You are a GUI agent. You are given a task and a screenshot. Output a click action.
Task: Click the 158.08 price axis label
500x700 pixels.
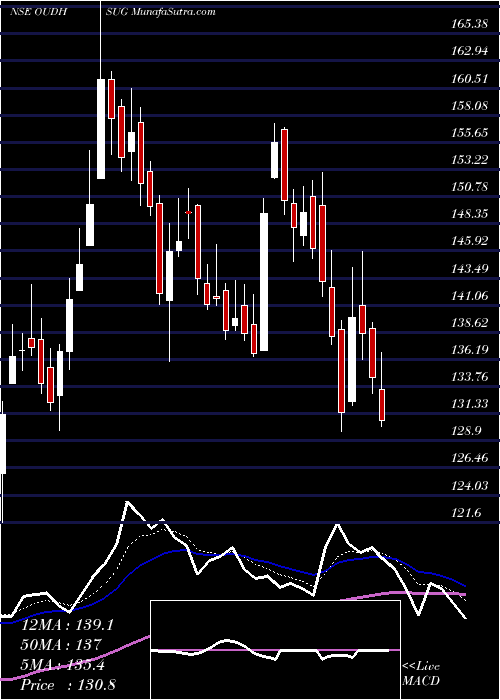point(469,106)
